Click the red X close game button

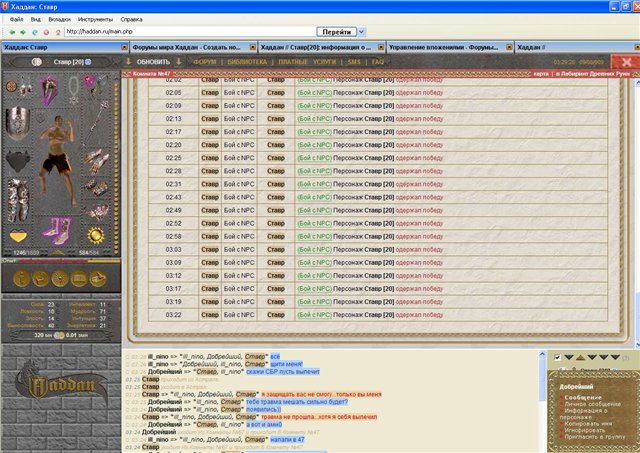[626, 62]
